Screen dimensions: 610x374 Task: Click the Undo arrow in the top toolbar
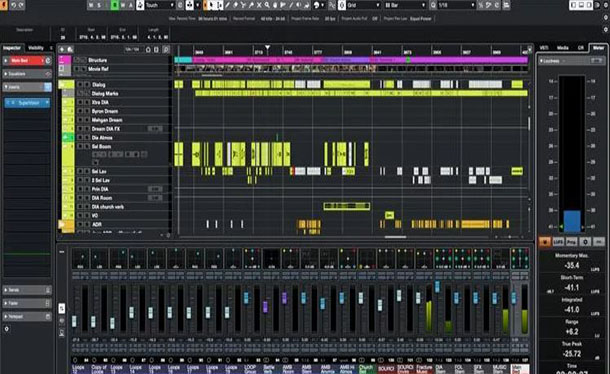[14, 5]
